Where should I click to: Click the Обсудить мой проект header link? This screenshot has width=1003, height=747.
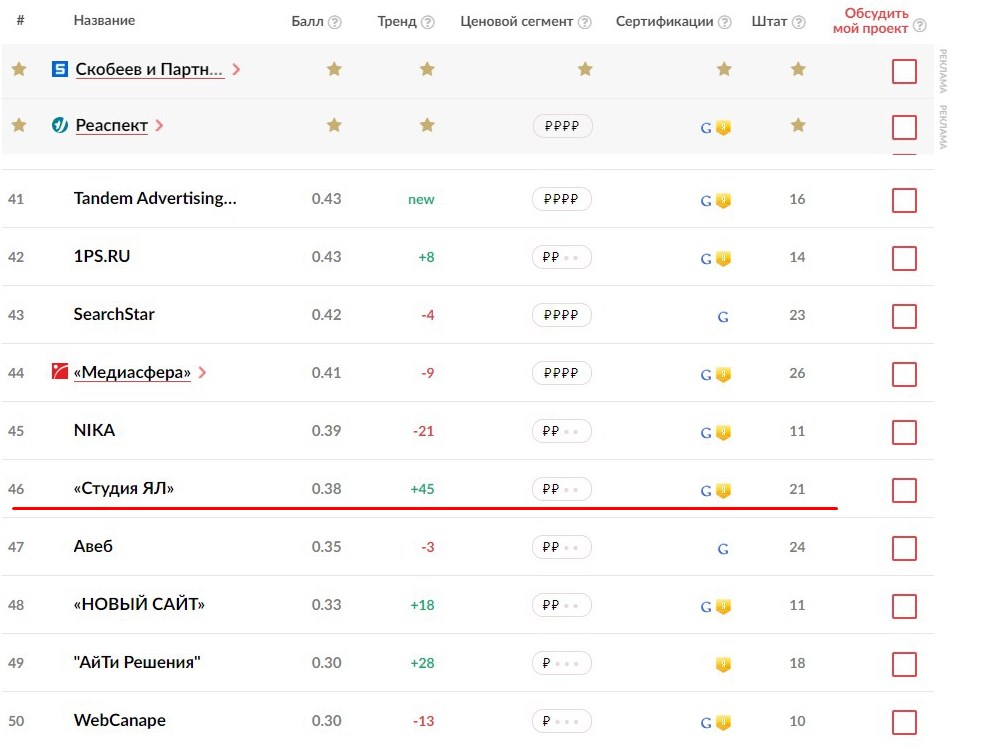click(871, 21)
